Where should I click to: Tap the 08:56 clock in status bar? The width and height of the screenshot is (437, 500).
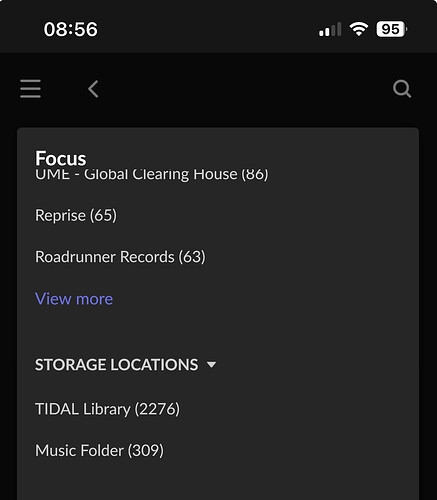71,29
